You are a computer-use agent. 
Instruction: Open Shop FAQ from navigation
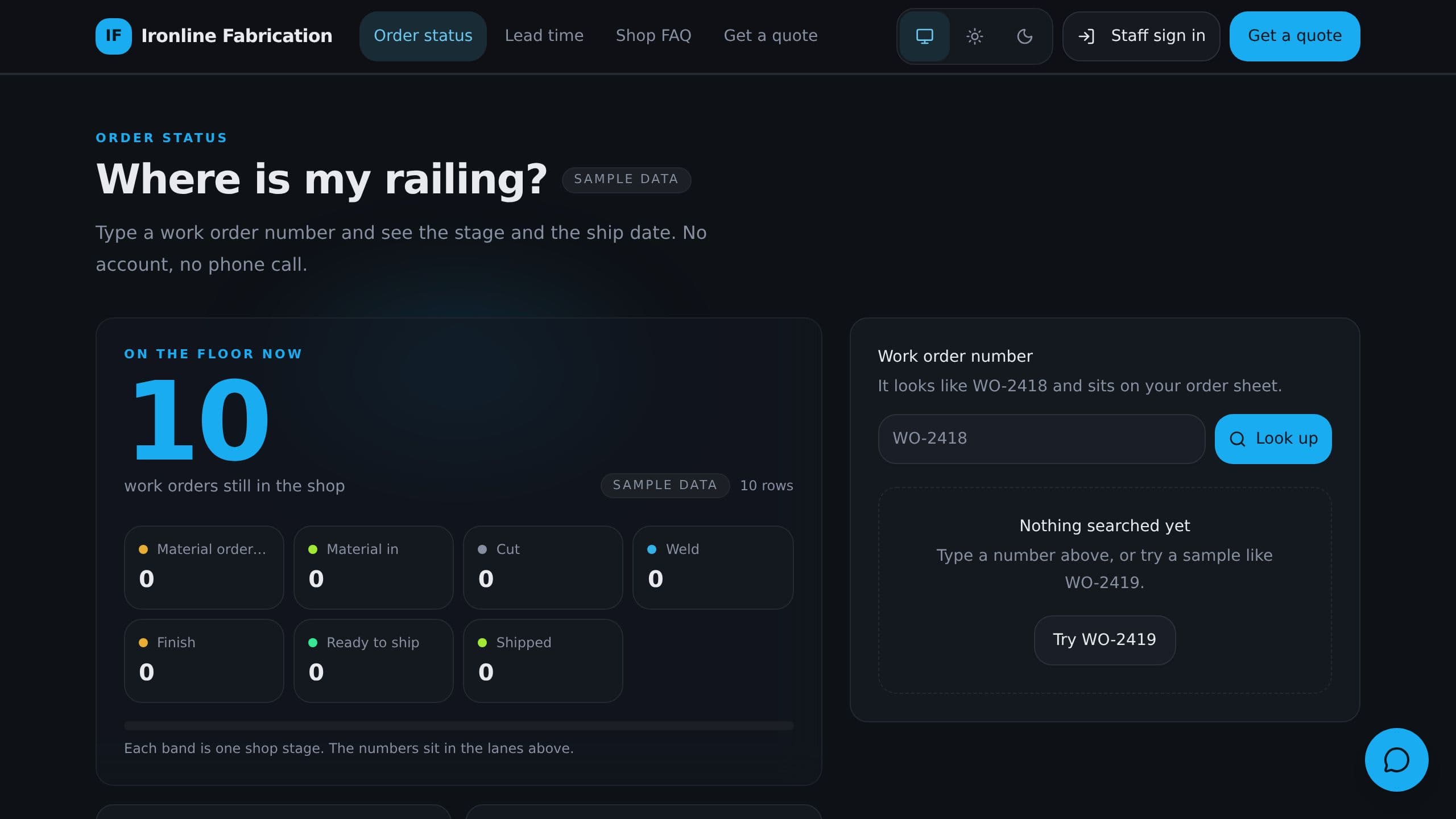click(x=653, y=36)
